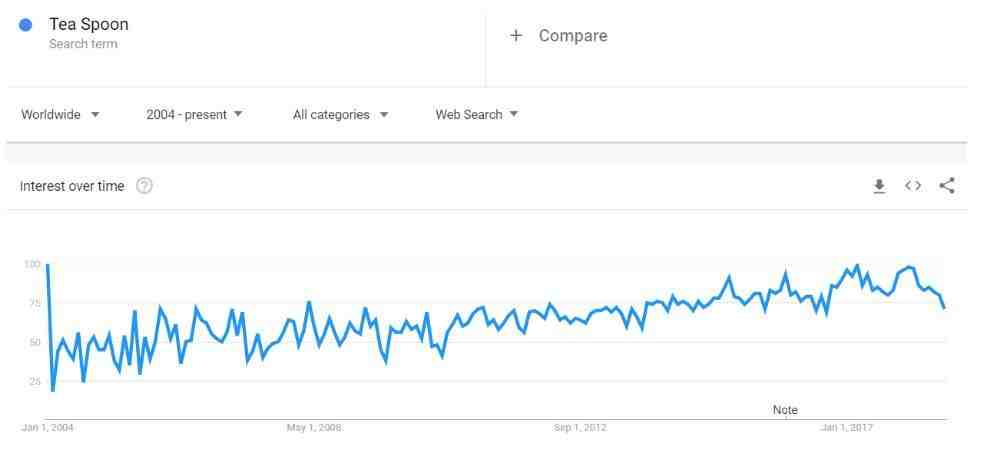The width and height of the screenshot is (990, 456).
Task: Download the interest over time data
Action: 879,186
